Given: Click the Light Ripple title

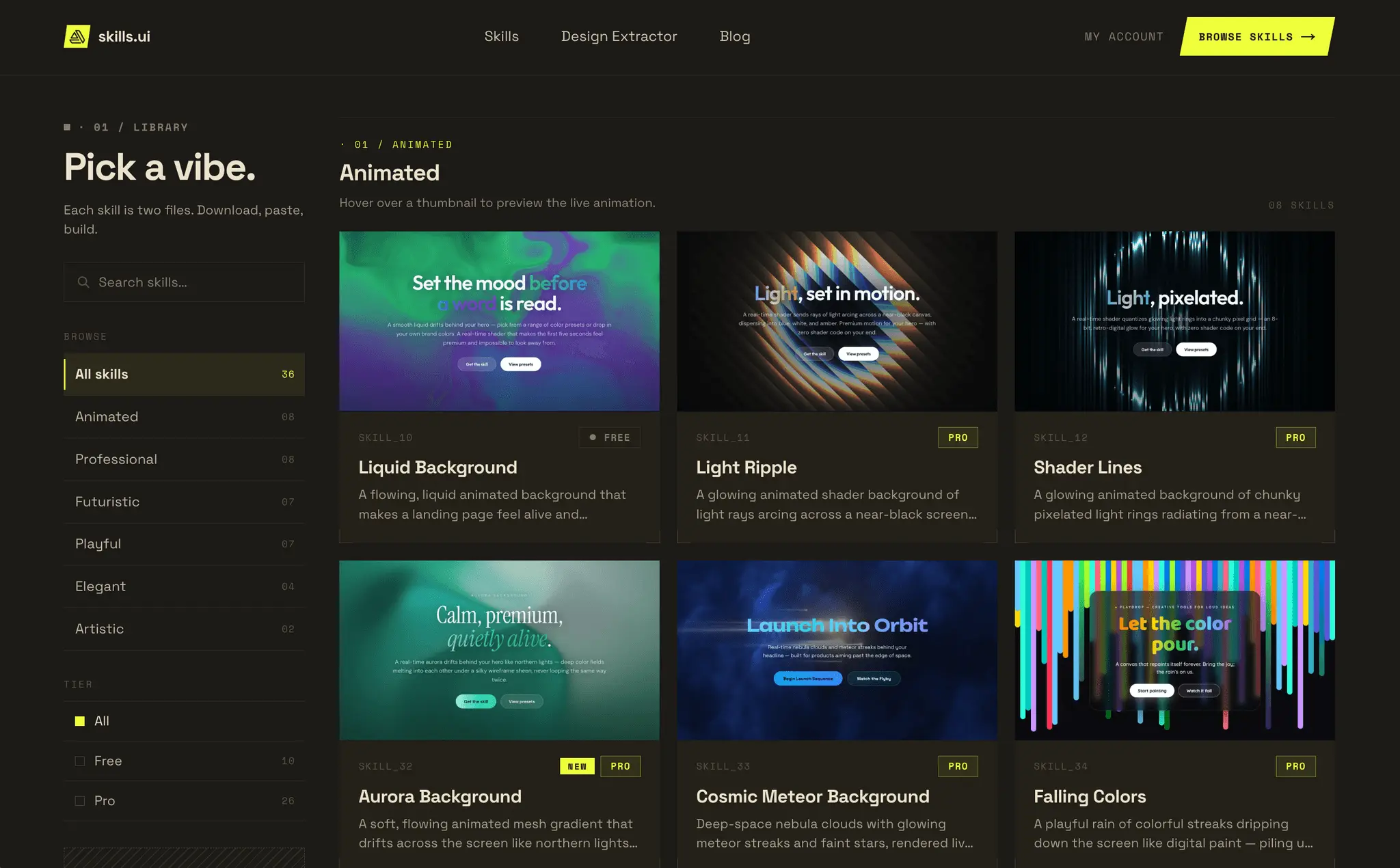Looking at the screenshot, I should (x=746, y=467).
